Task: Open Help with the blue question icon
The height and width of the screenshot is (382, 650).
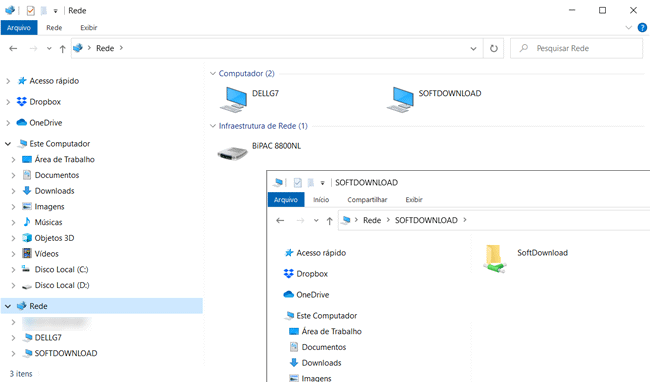Action: point(642,28)
